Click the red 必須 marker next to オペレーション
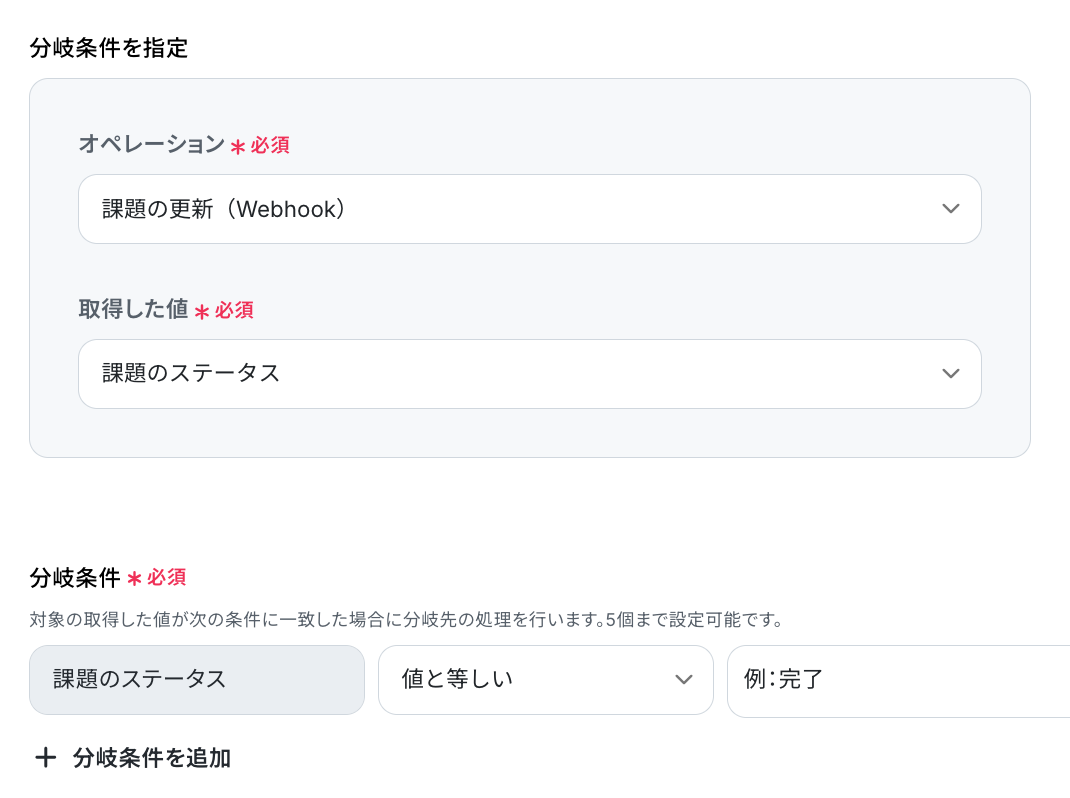 point(270,145)
